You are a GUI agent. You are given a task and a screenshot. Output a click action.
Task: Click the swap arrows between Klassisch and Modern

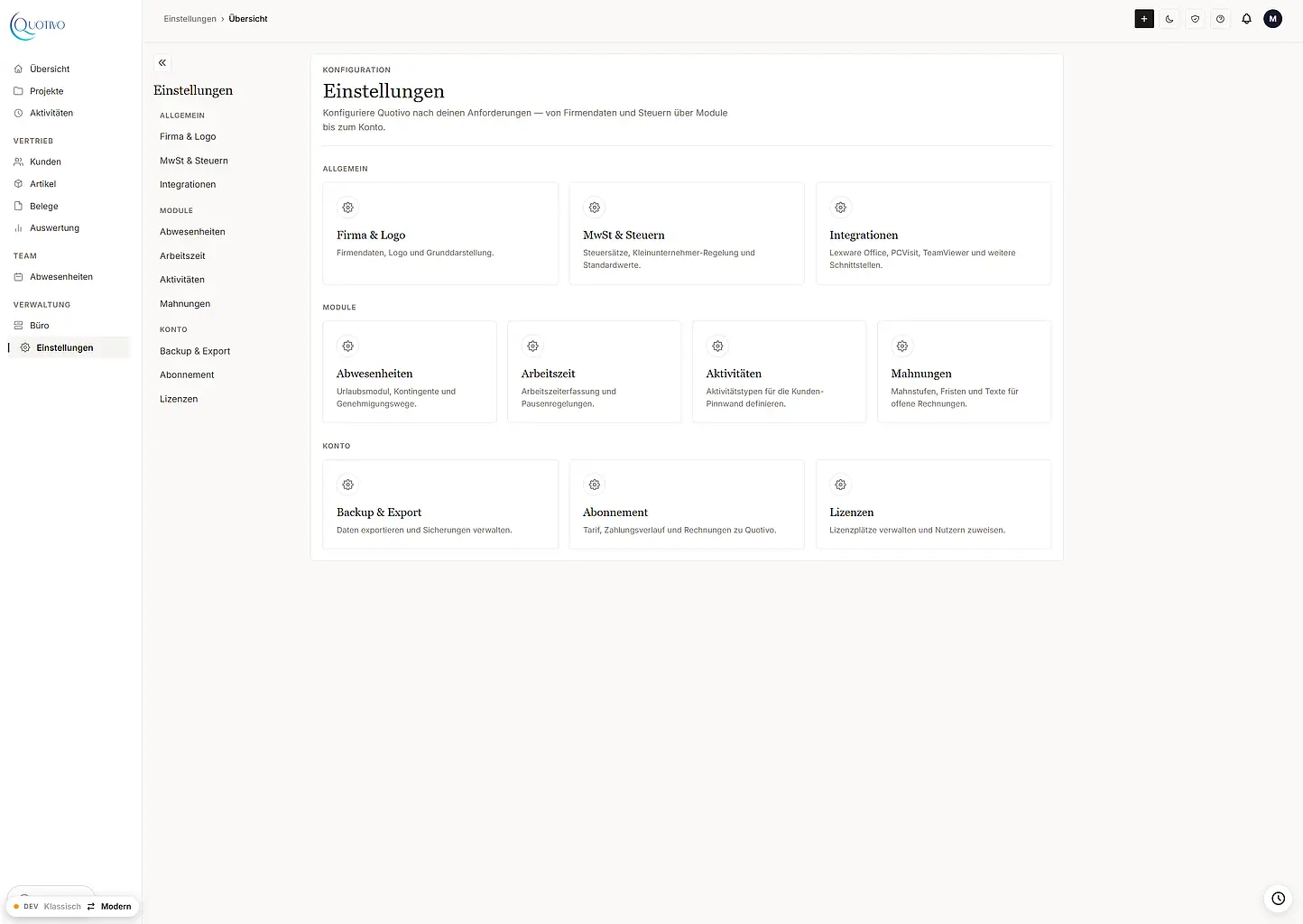[x=91, y=907]
